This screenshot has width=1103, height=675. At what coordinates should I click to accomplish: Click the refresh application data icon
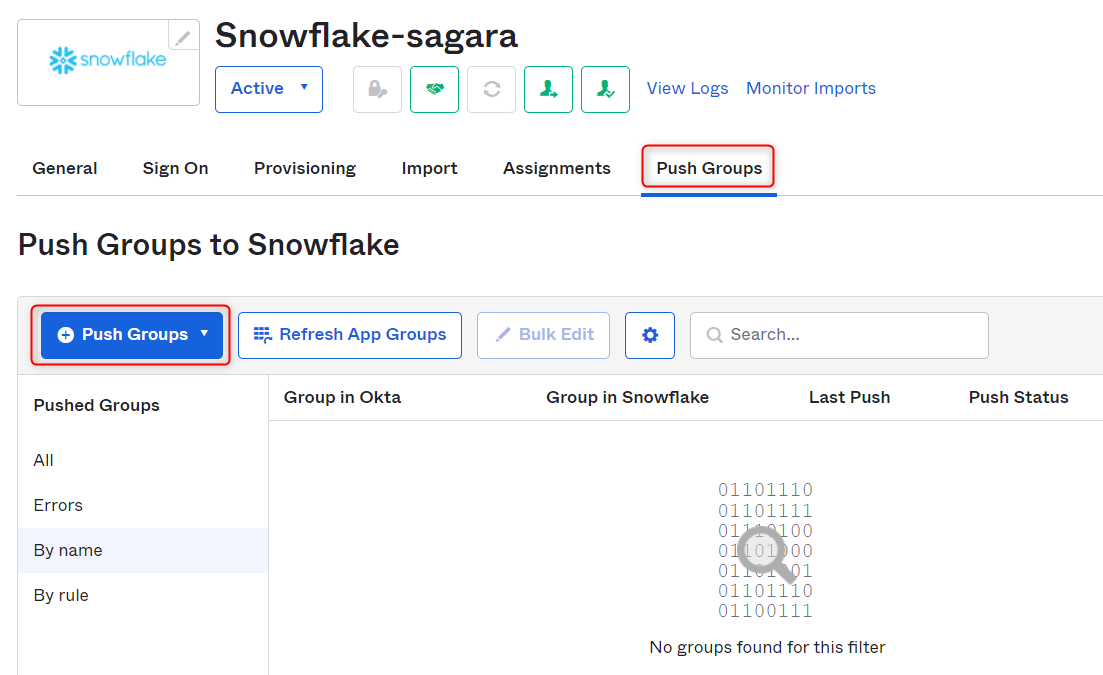[x=492, y=89]
